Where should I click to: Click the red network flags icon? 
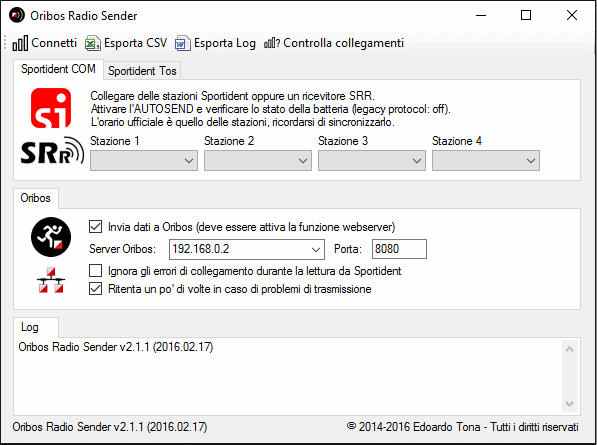(51, 280)
